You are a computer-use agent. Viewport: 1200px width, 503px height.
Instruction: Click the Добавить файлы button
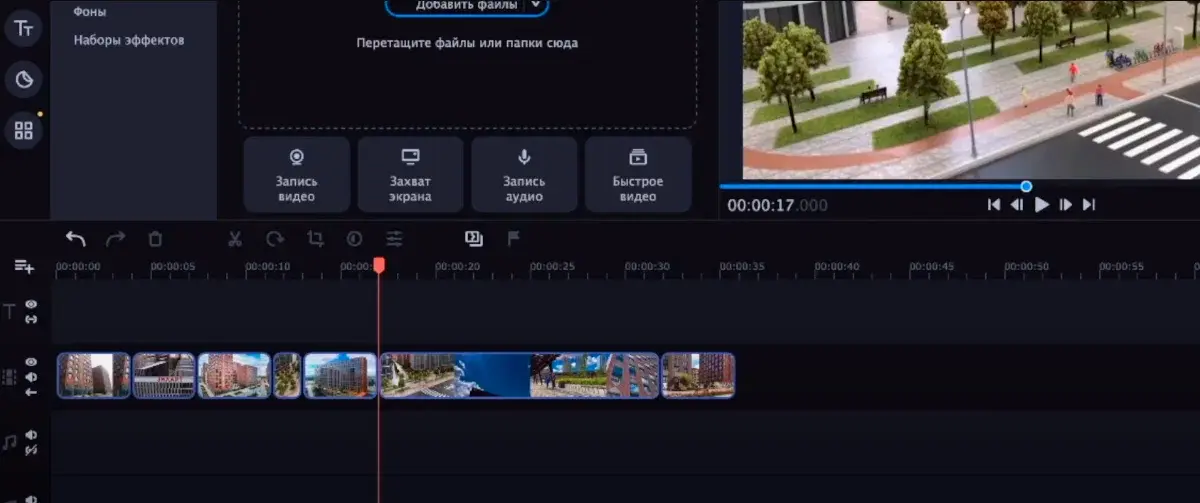coord(467,5)
